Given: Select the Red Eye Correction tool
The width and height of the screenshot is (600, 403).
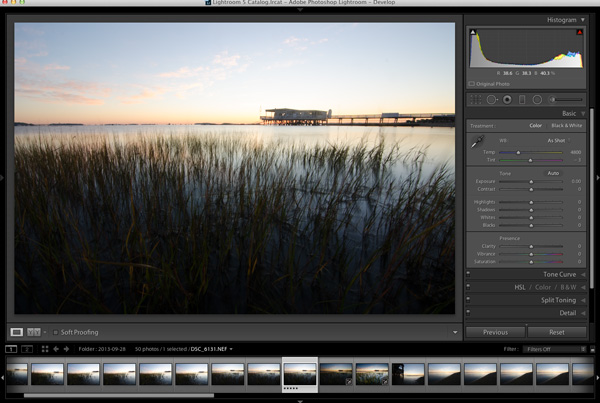Looking at the screenshot, I should coord(507,100).
